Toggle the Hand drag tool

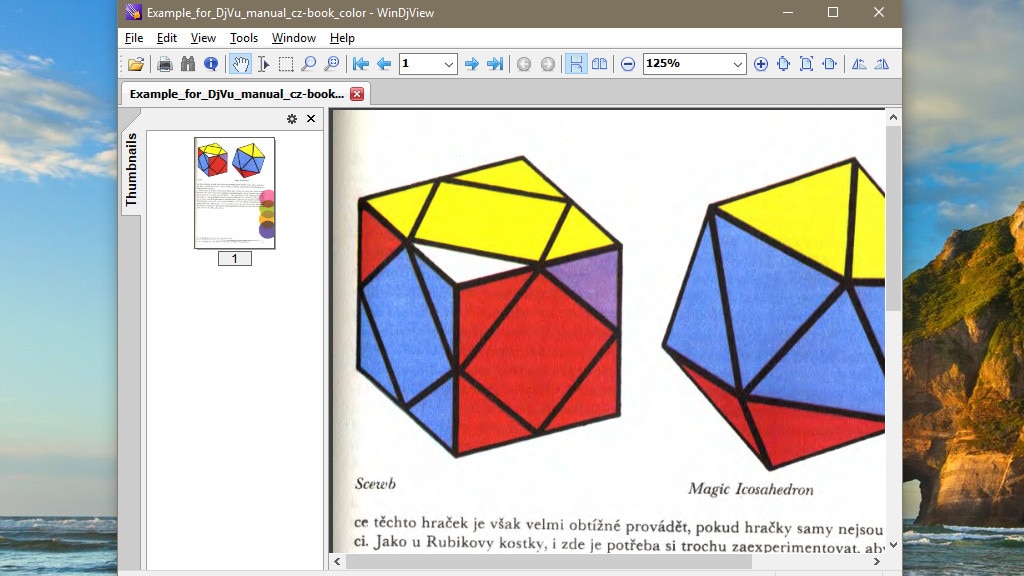point(240,64)
